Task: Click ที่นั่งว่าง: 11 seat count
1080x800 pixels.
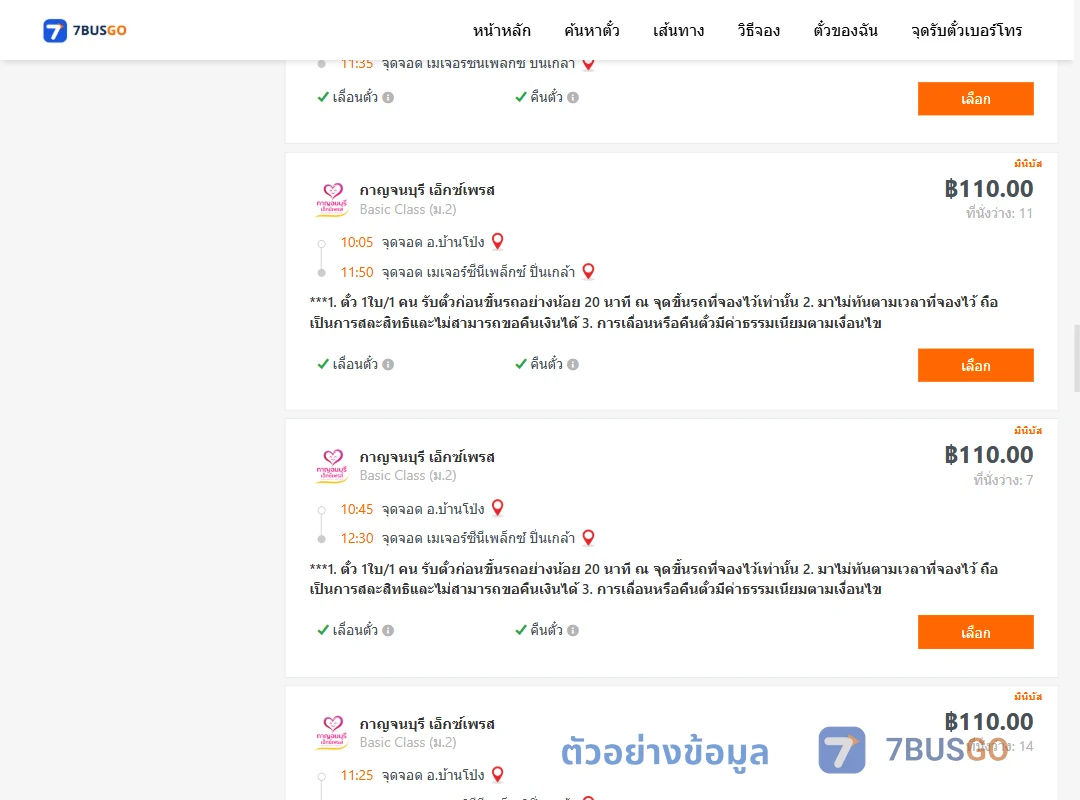Action: click(999, 214)
